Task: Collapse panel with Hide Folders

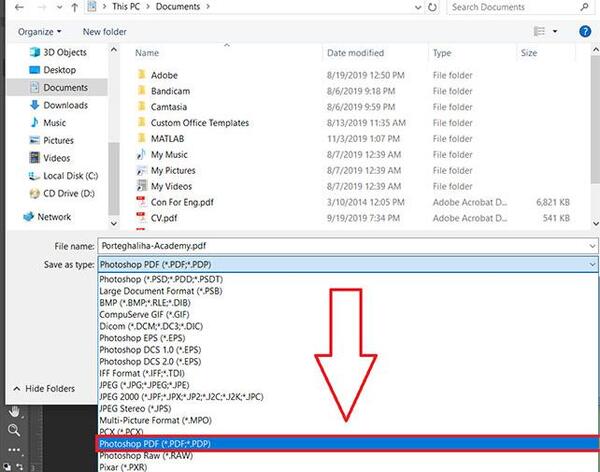Action: pos(44,389)
